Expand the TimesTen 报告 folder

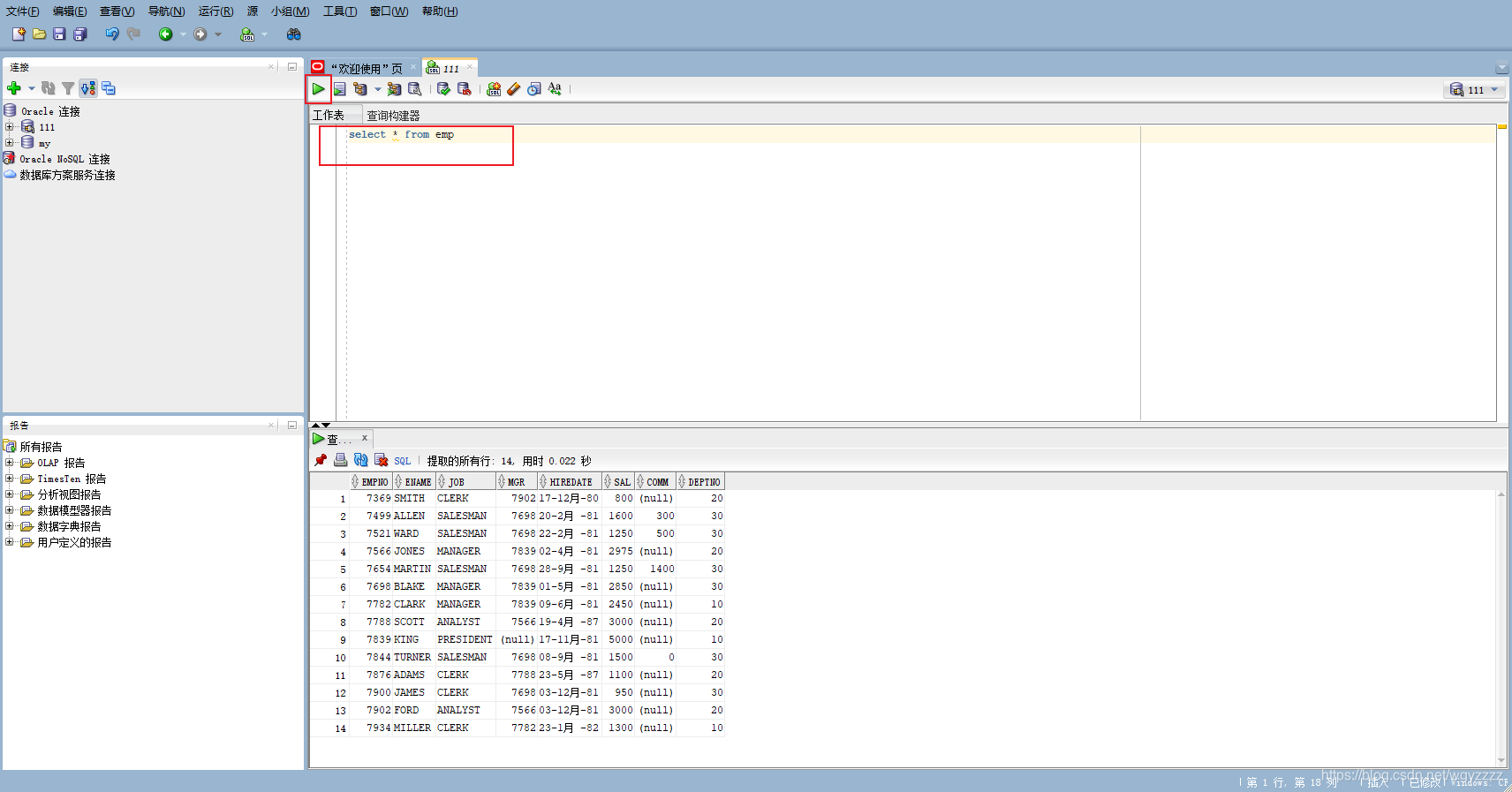(9, 479)
